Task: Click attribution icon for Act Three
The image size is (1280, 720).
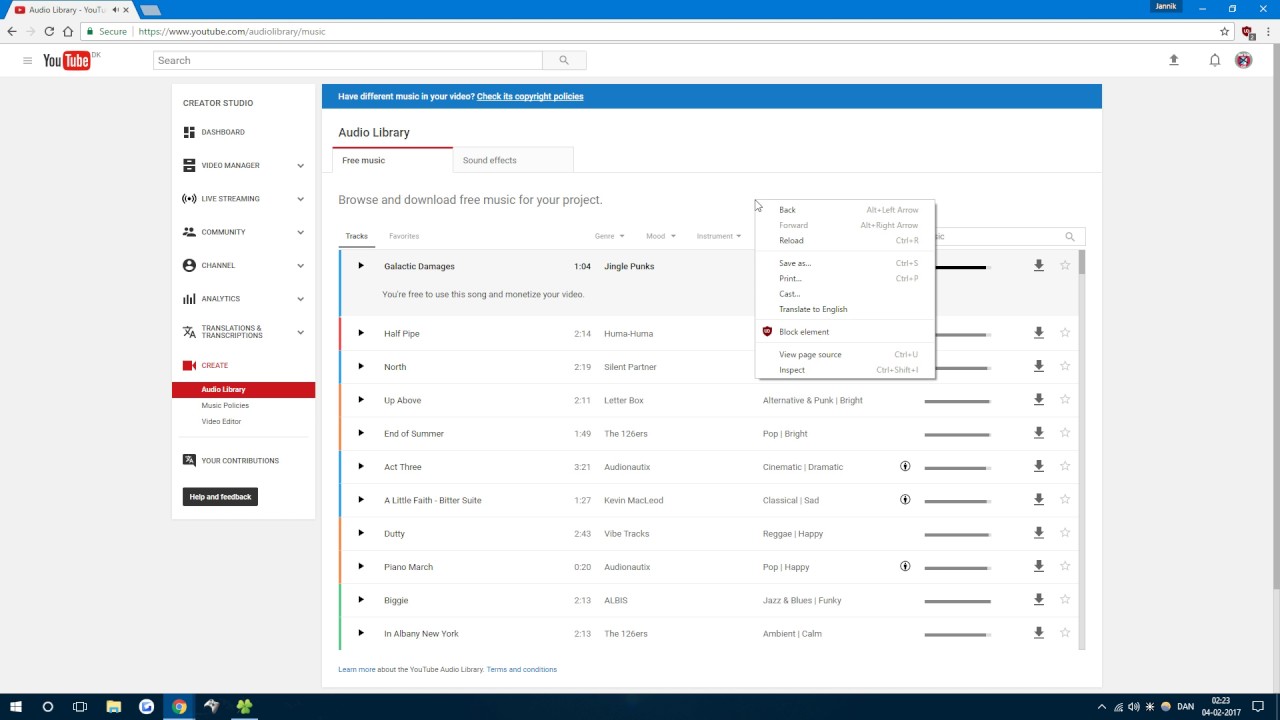Action: [x=905, y=466]
